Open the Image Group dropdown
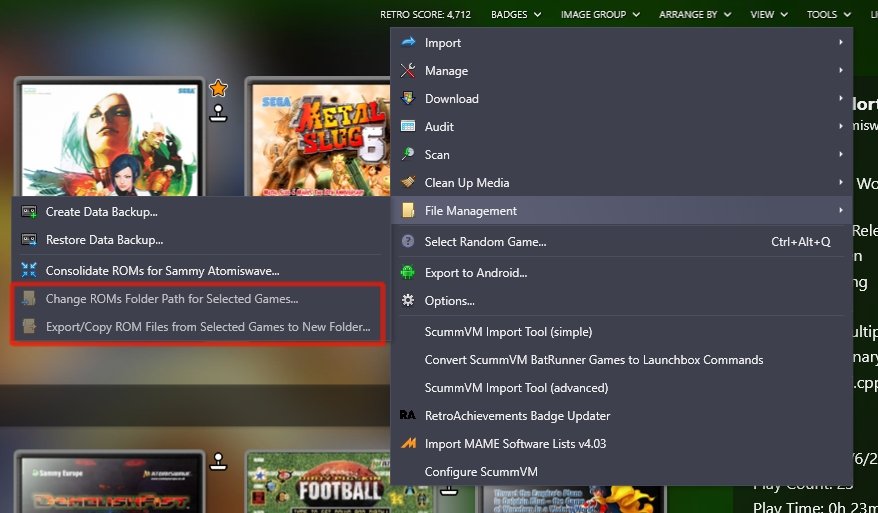878x513 pixels. [x=600, y=15]
